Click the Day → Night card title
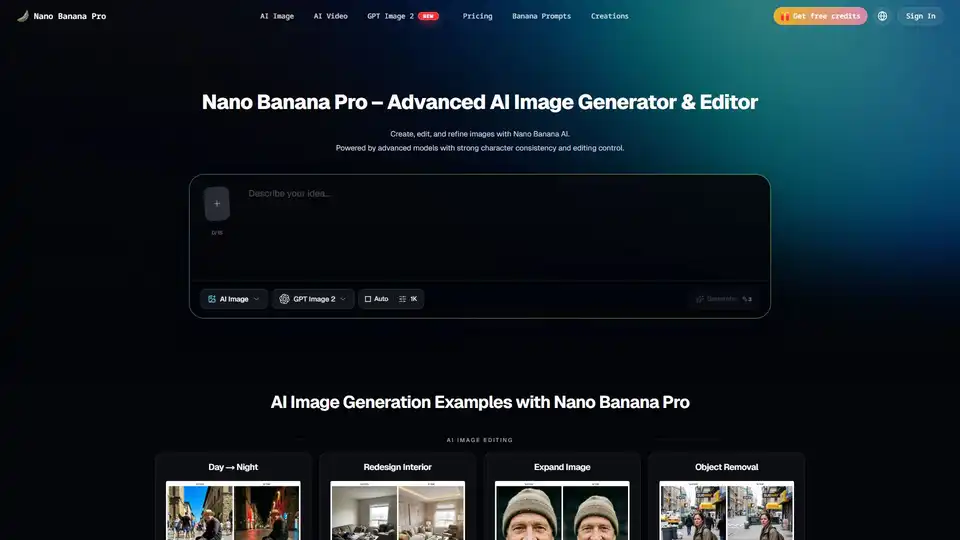The width and height of the screenshot is (960, 540). pyautogui.click(x=233, y=467)
